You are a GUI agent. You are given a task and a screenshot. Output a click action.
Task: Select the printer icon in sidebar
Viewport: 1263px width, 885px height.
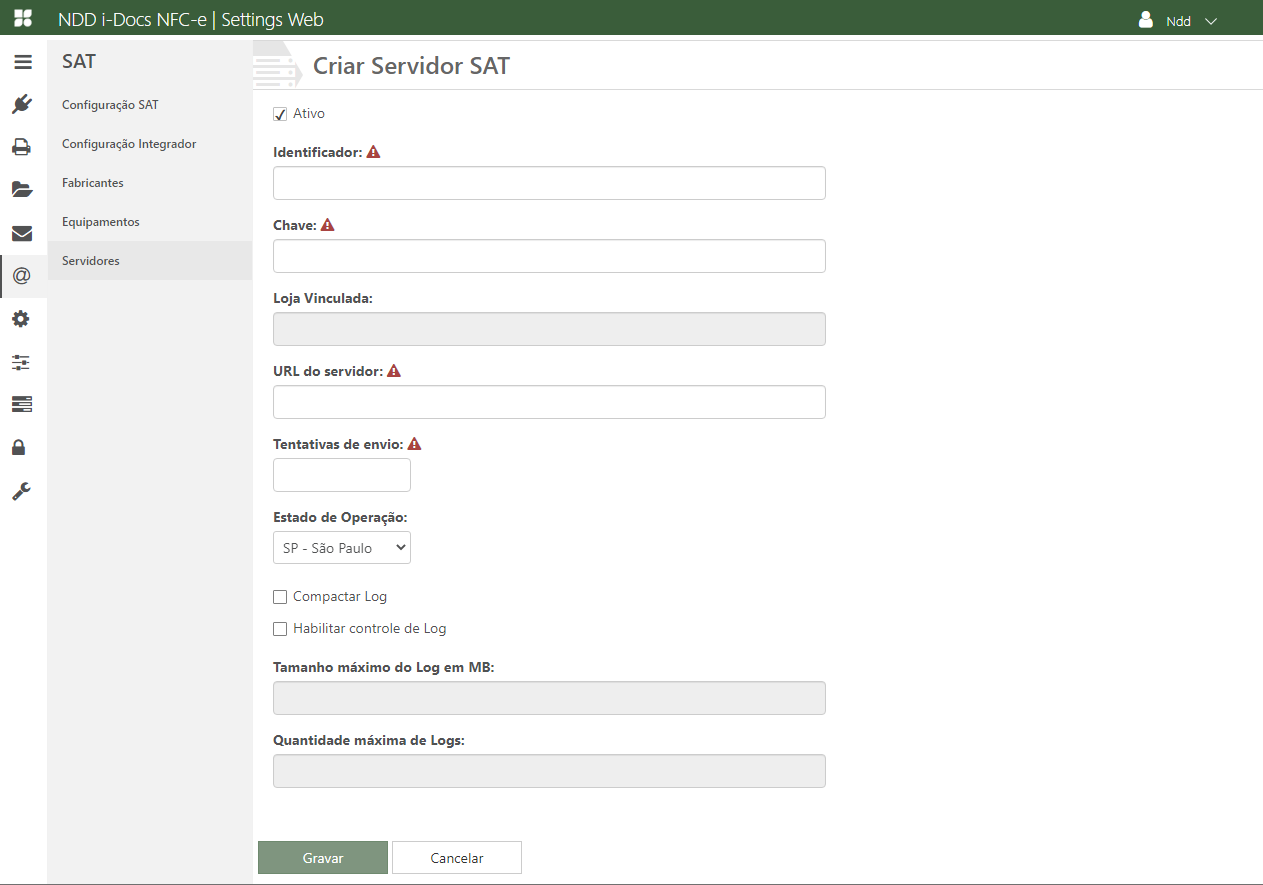coord(22,148)
